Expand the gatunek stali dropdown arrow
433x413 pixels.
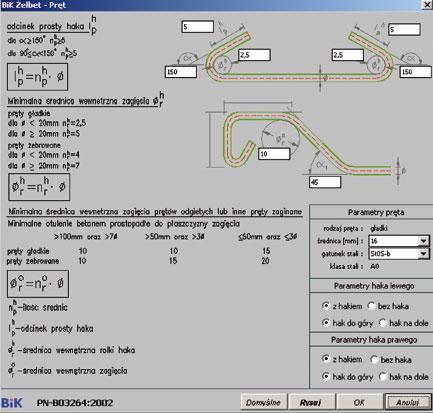point(423,254)
